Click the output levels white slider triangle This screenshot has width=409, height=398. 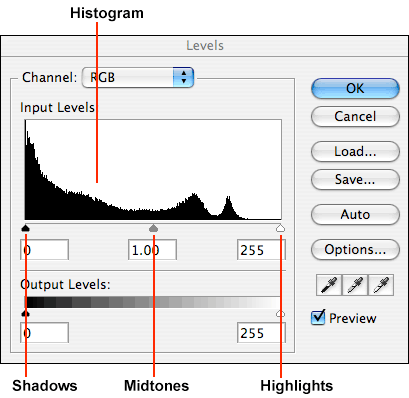click(281, 313)
